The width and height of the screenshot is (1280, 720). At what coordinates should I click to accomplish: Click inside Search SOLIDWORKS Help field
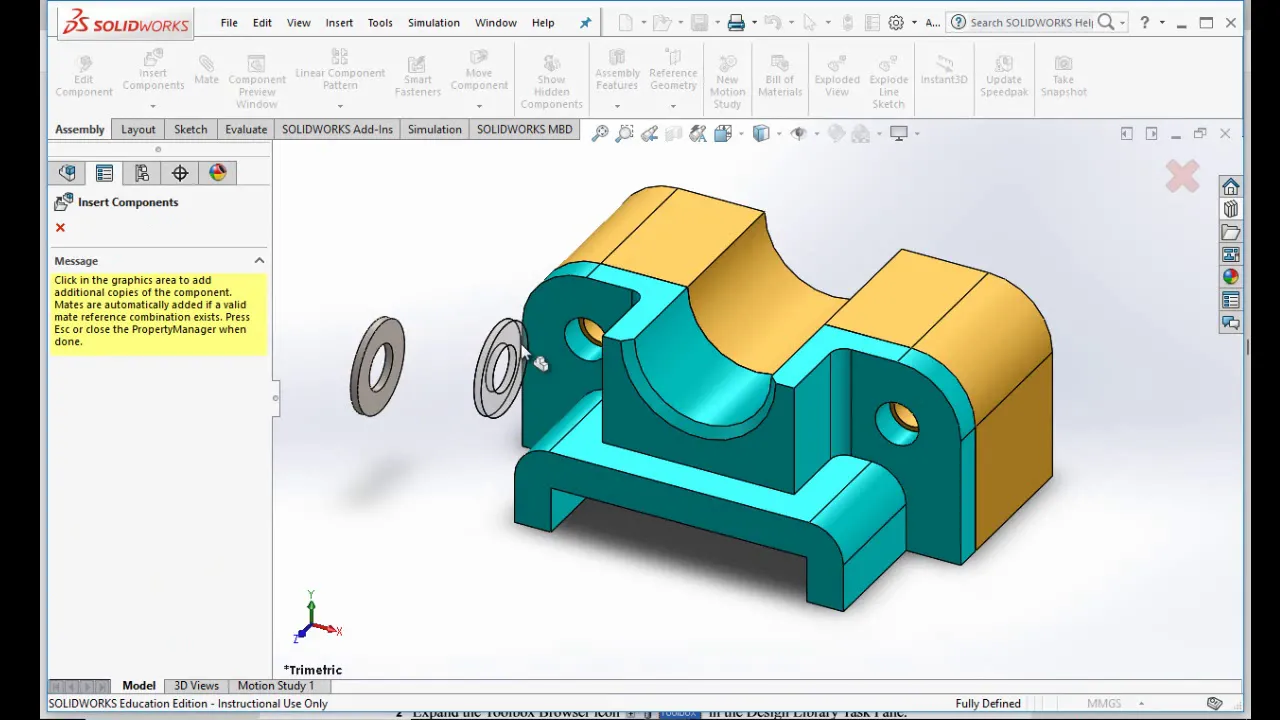pos(1031,22)
